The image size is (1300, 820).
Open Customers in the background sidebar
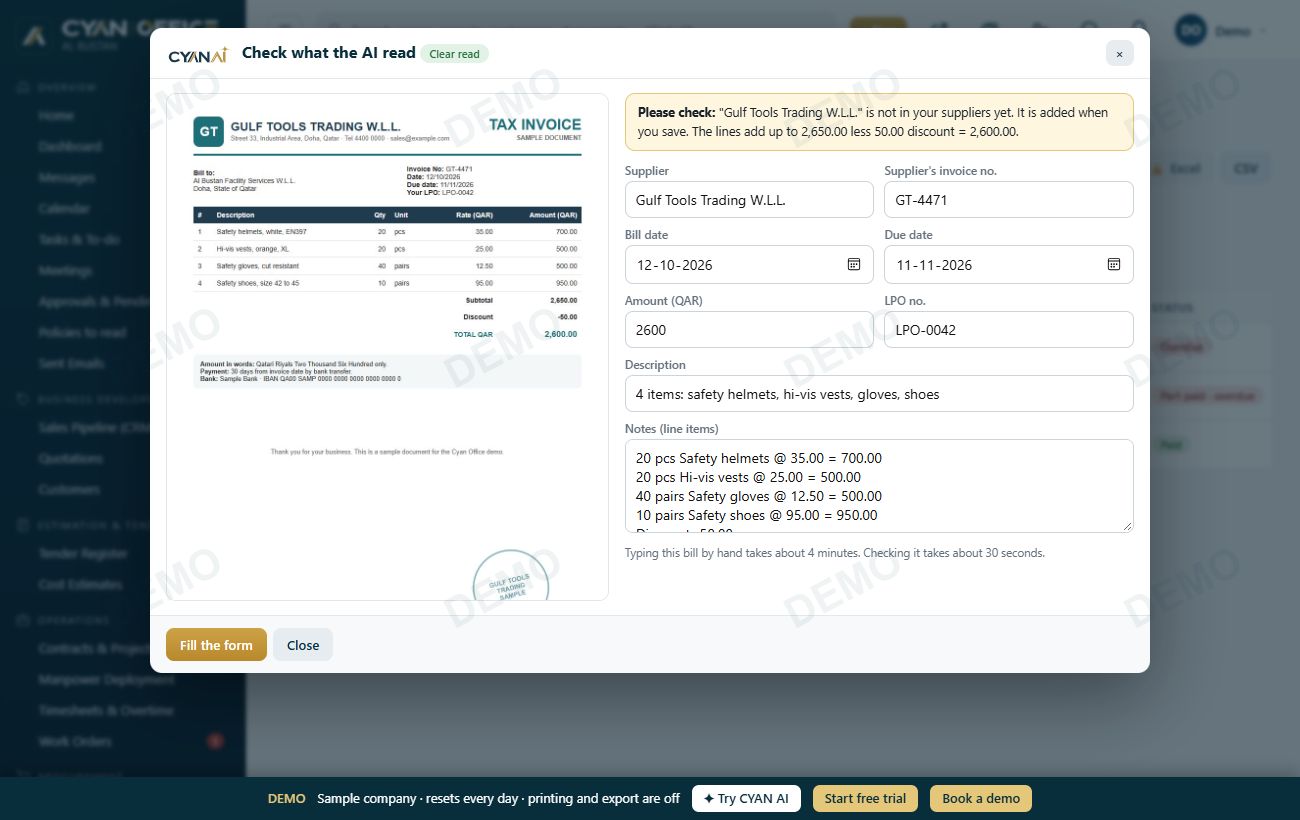(x=69, y=489)
